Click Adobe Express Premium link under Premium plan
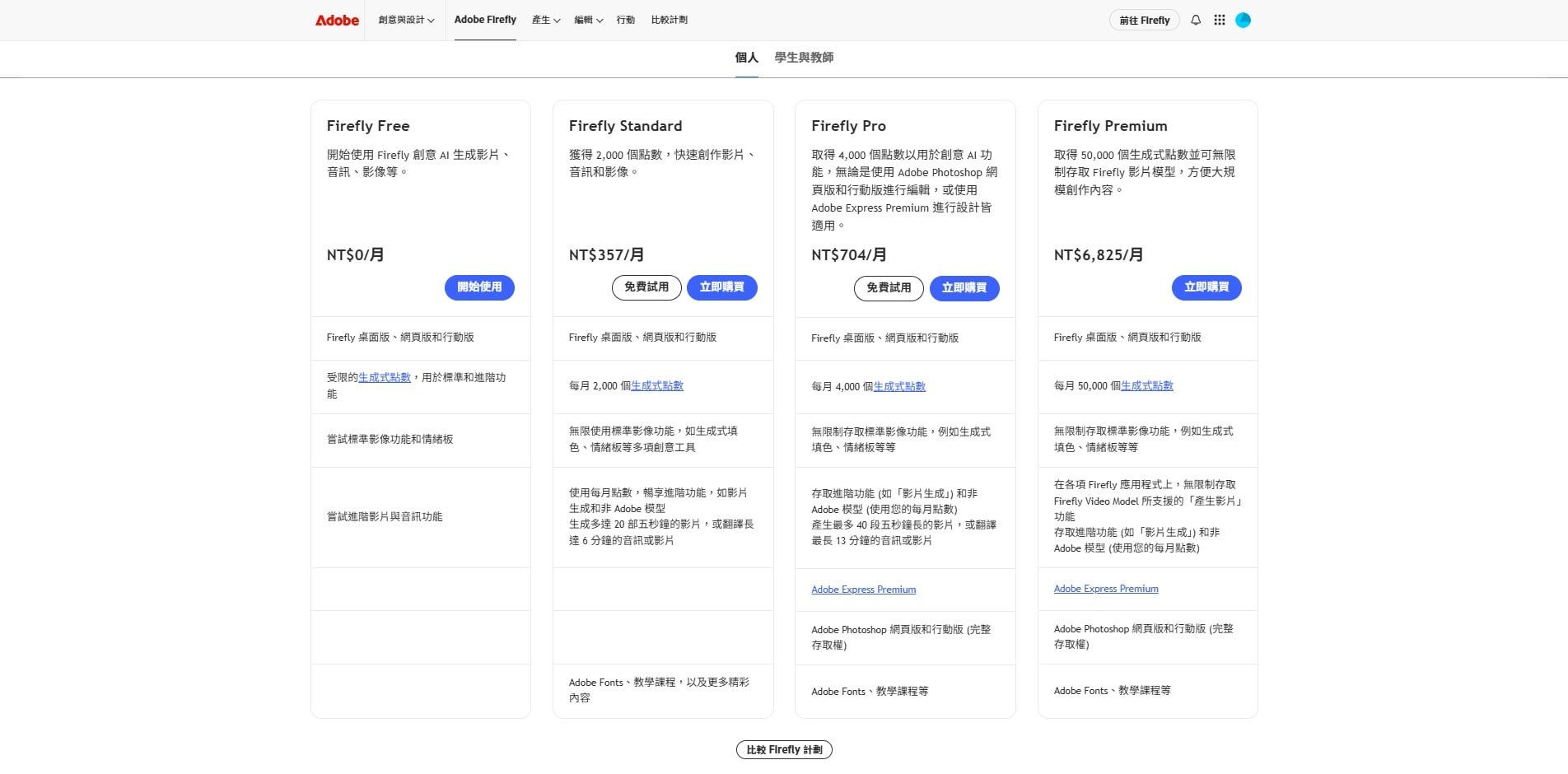1568x774 pixels. [x=1106, y=589]
